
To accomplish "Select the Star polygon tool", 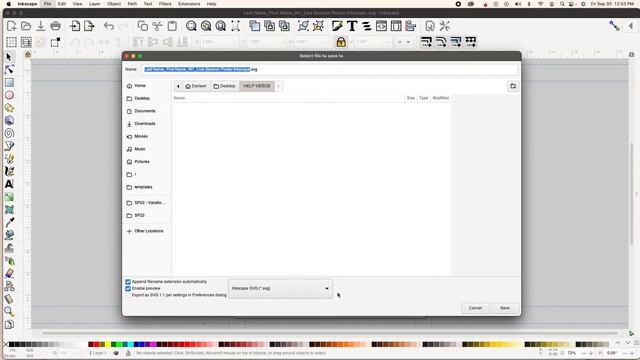I will [9, 108].
